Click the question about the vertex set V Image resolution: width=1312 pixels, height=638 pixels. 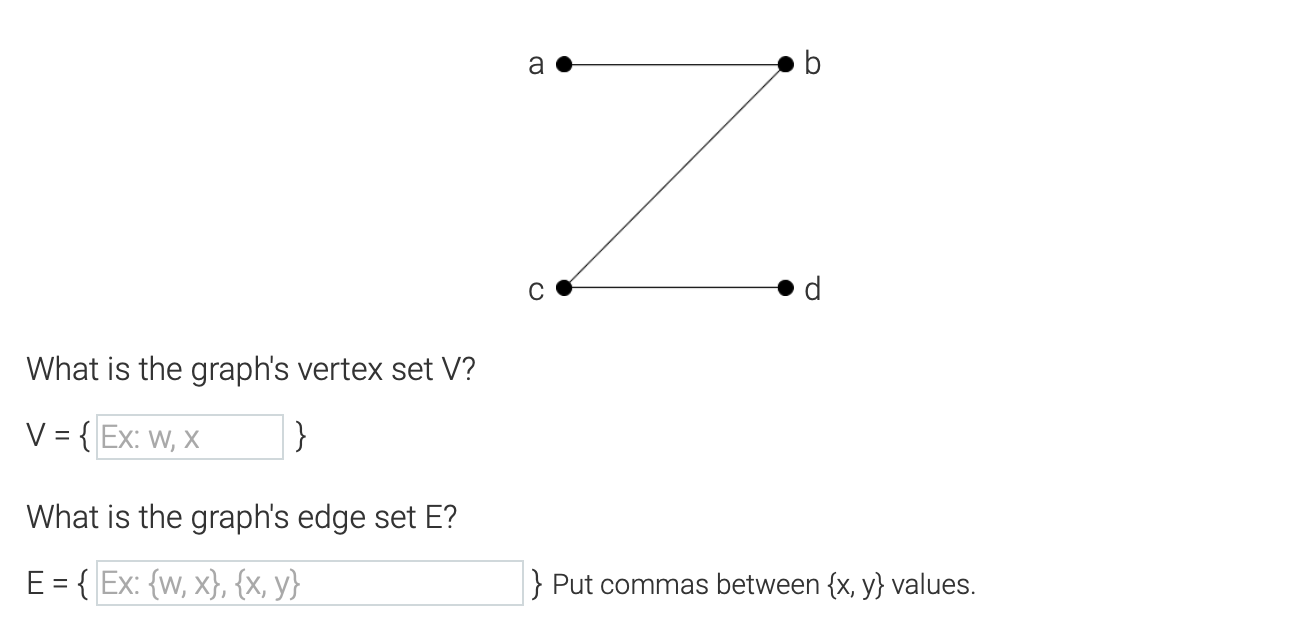click(x=252, y=369)
